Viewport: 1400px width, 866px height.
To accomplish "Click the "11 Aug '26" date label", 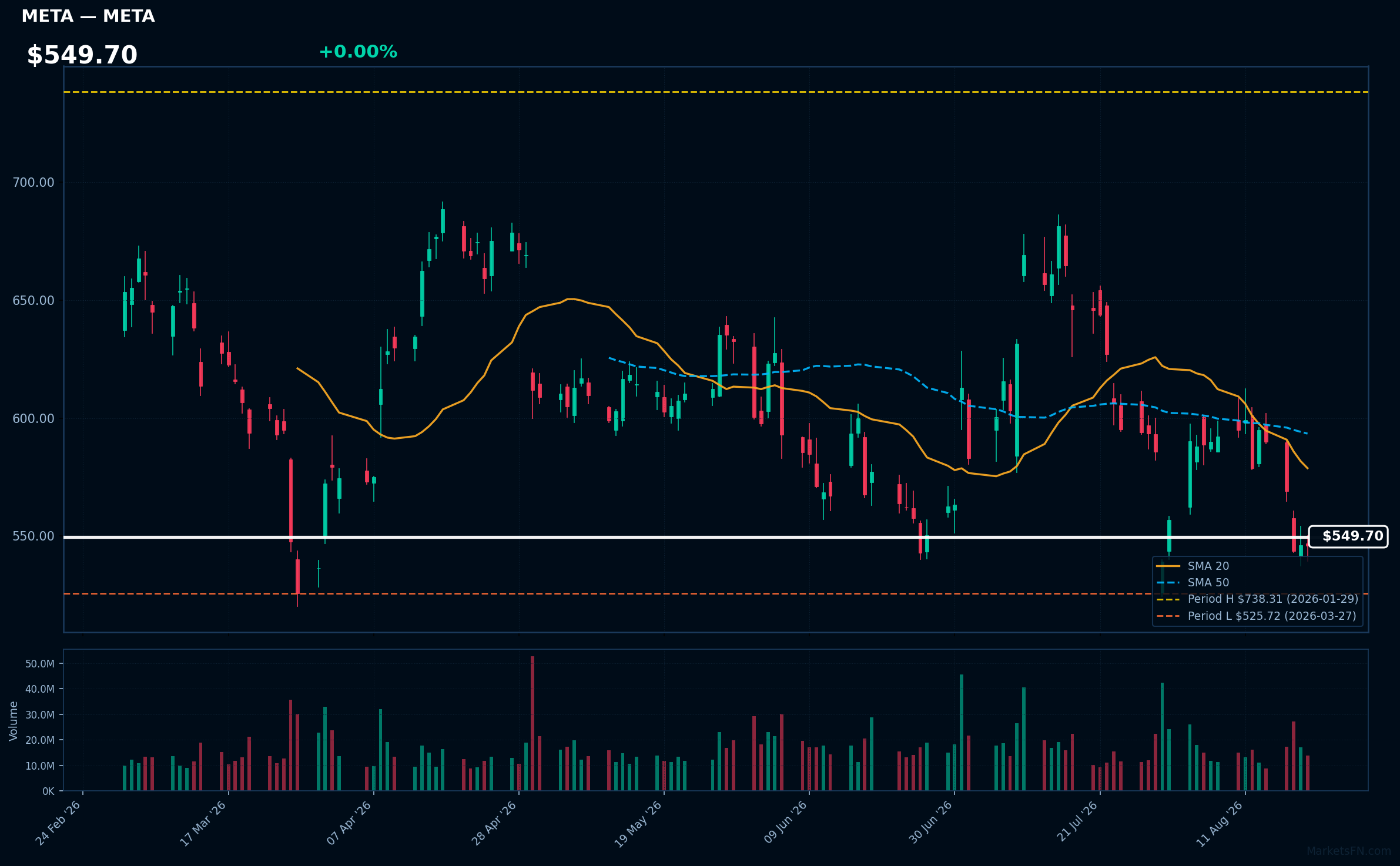I will [1220, 823].
